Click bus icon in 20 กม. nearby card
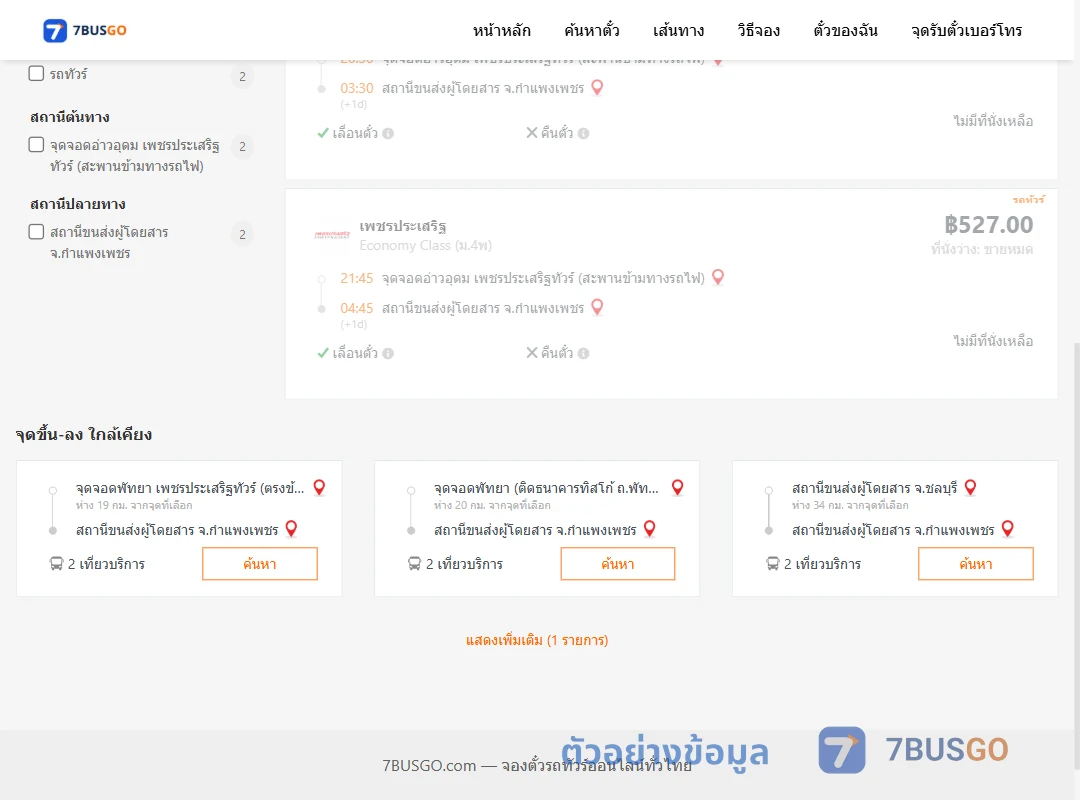This screenshot has height=800, width=1080. (414, 564)
